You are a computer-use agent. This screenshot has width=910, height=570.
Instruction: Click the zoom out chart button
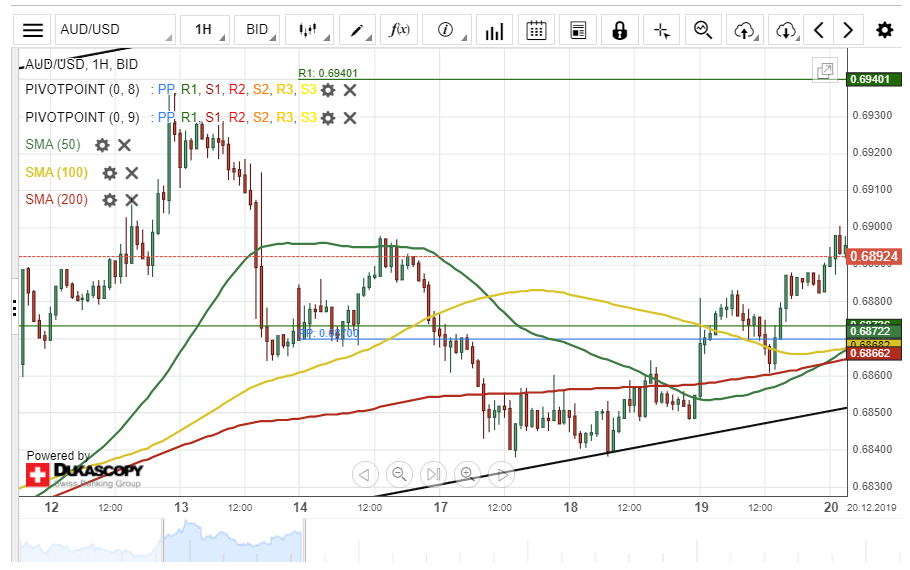[x=399, y=474]
